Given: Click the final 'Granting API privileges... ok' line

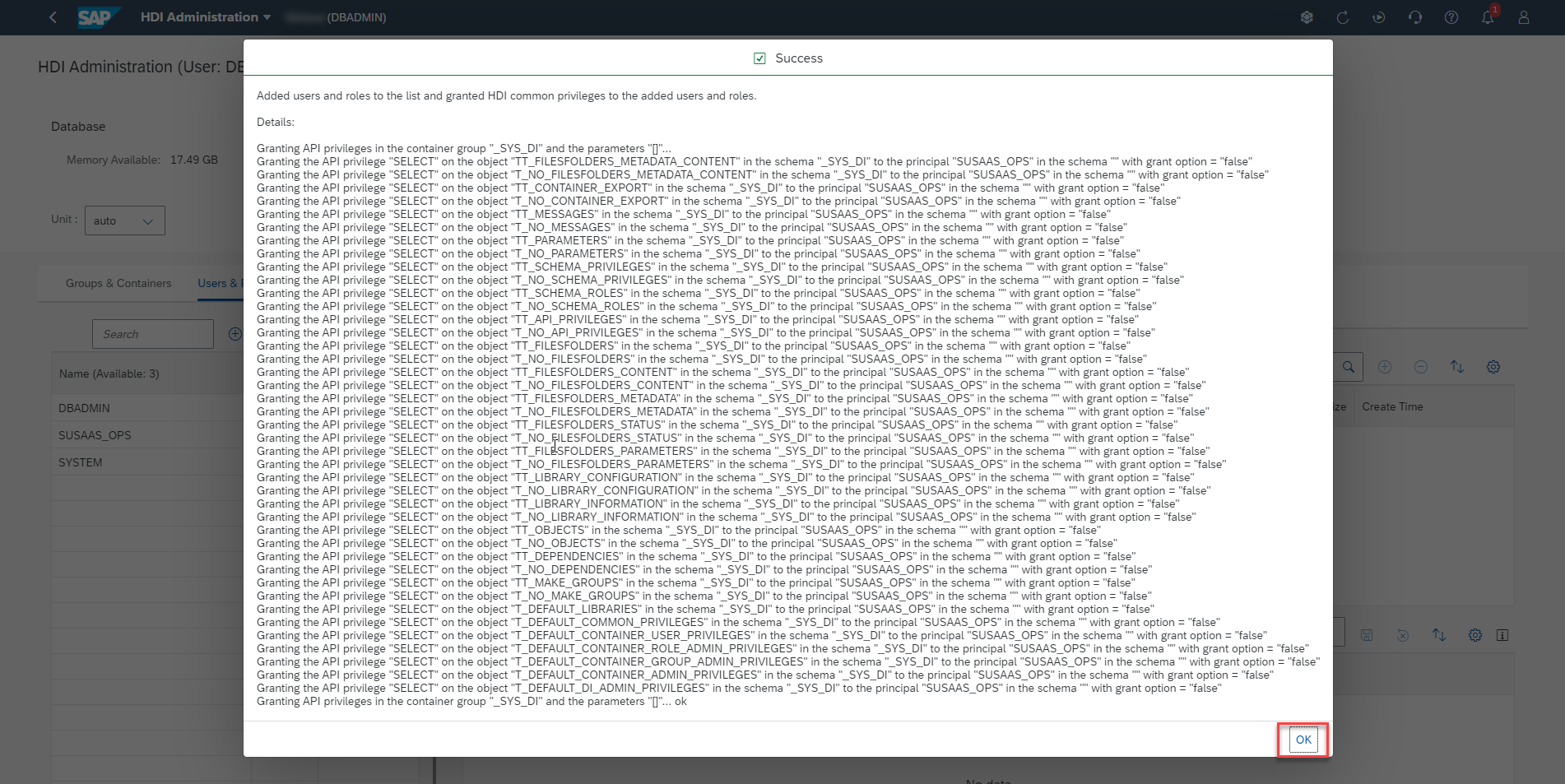Looking at the screenshot, I should pos(471,701).
